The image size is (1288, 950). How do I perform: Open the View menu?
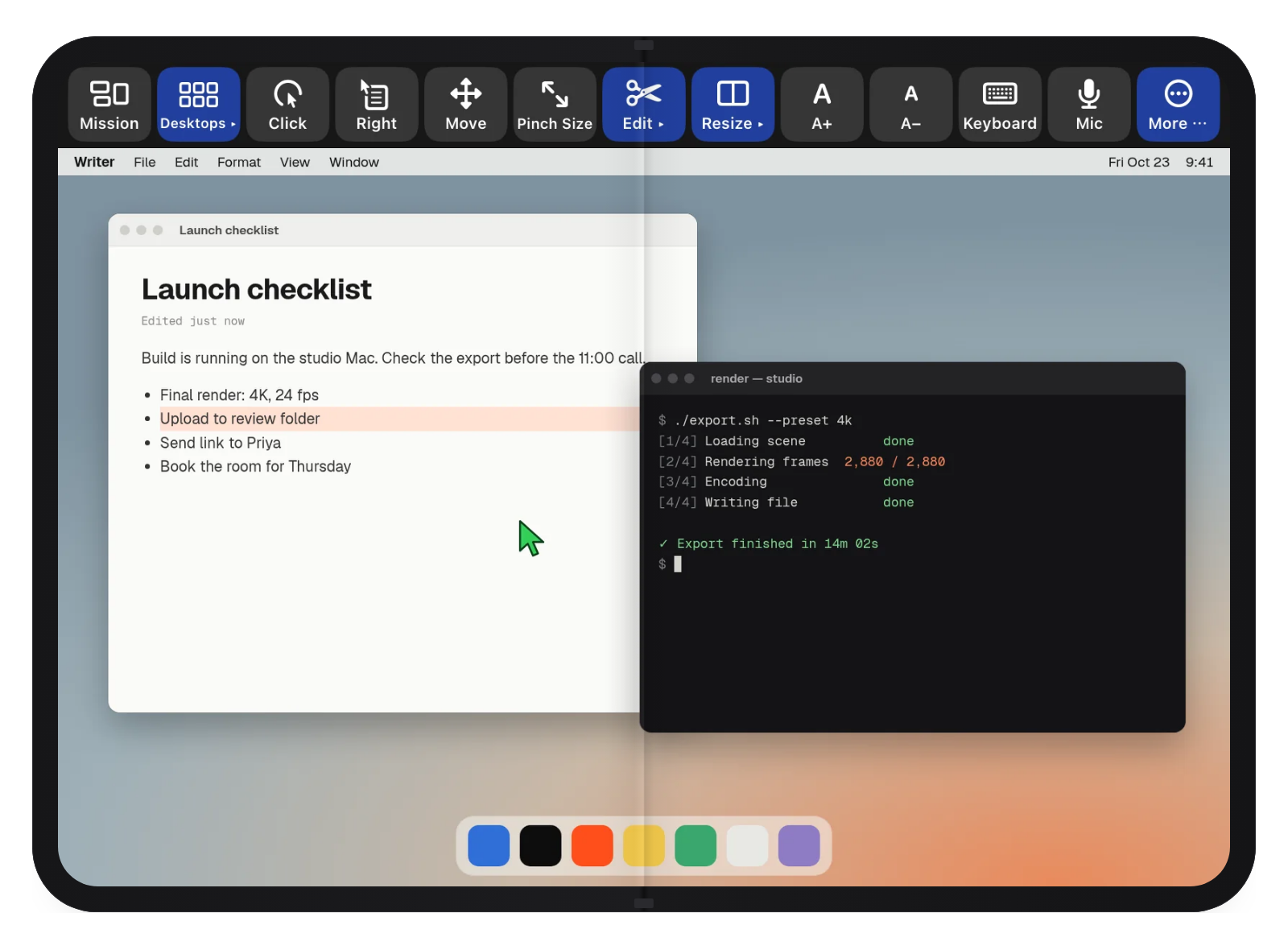pos(295,162)
